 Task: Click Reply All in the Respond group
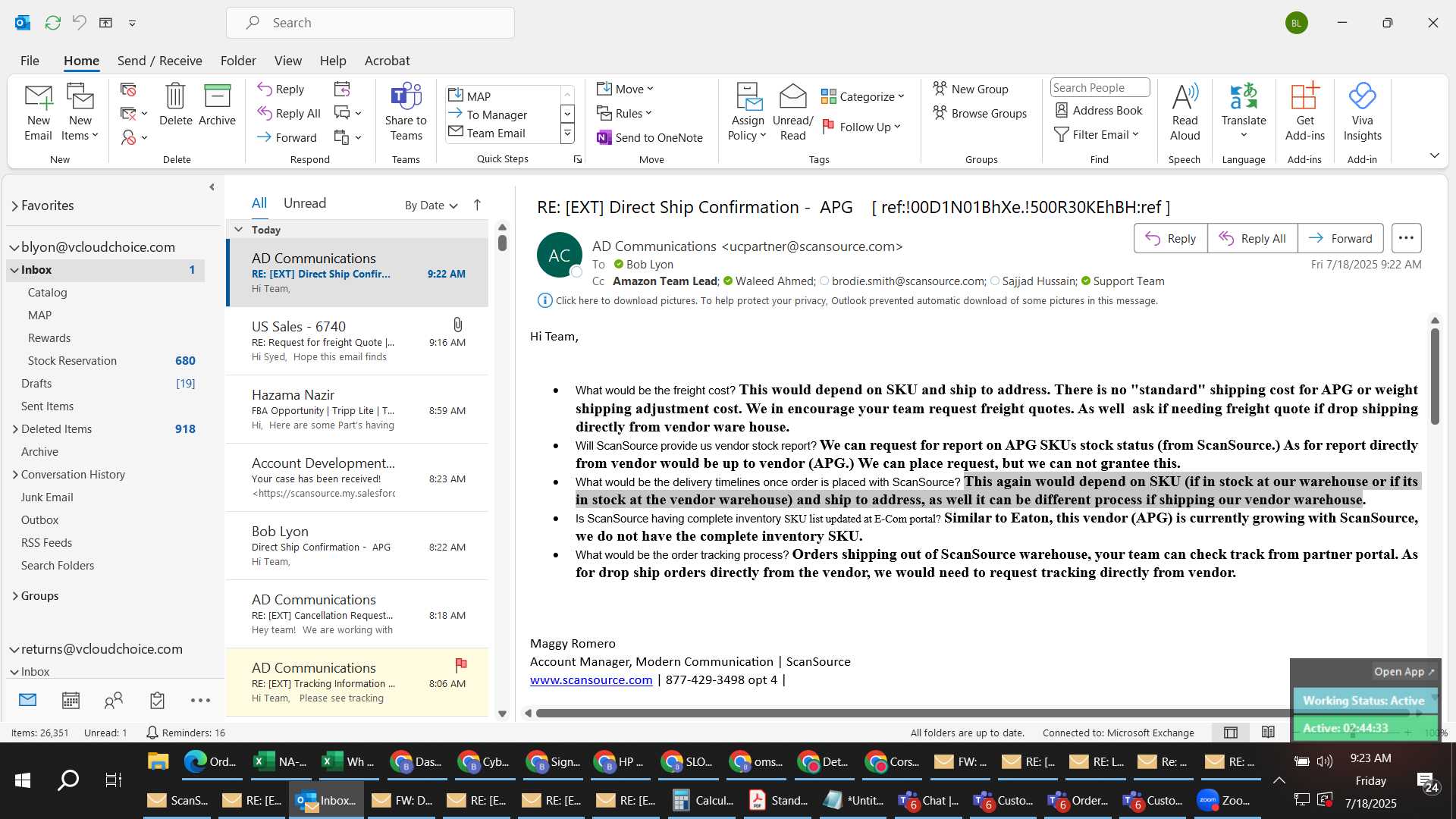[289, 113]
